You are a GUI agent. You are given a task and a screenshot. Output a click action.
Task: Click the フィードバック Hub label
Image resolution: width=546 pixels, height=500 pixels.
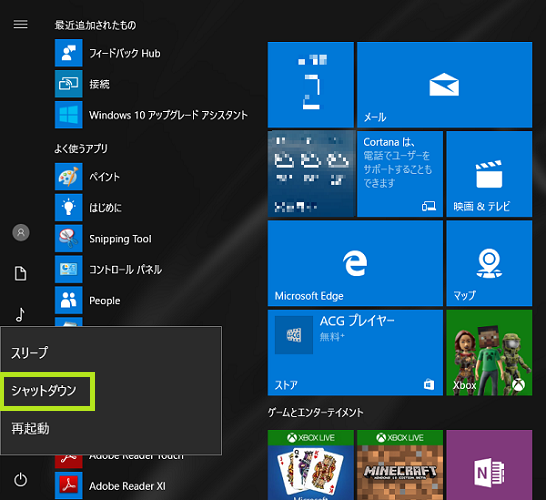[x=125, y=53]
